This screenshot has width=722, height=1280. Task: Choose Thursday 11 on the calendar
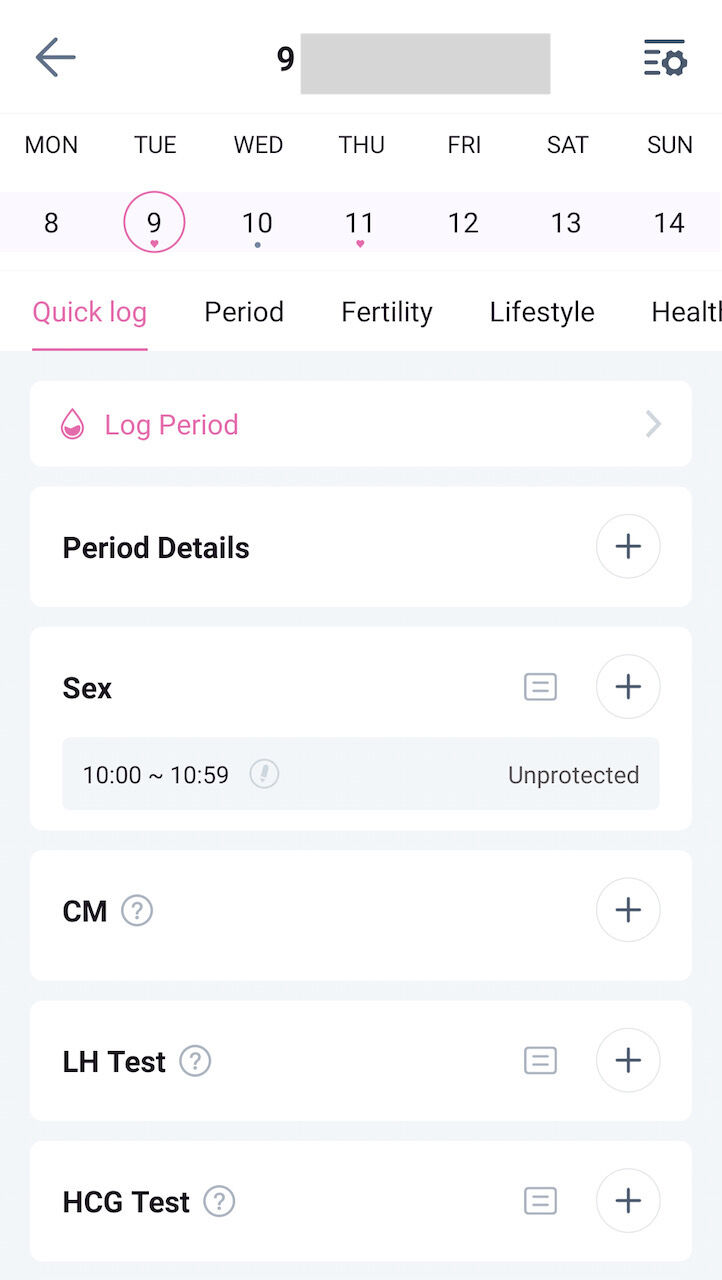(360, 222)
